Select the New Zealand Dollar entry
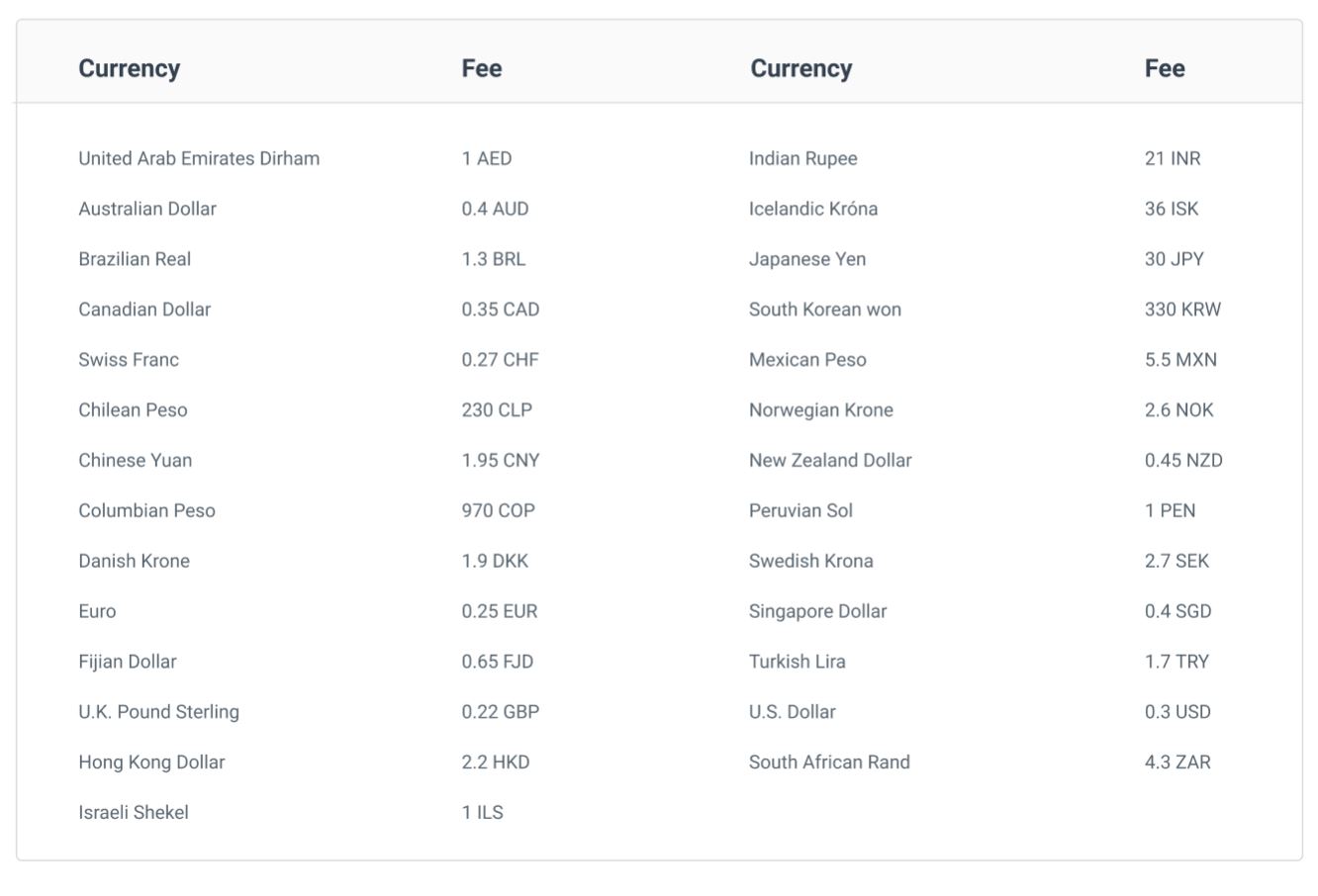This screenshot has width=1318, height=896. pos(830,461)
